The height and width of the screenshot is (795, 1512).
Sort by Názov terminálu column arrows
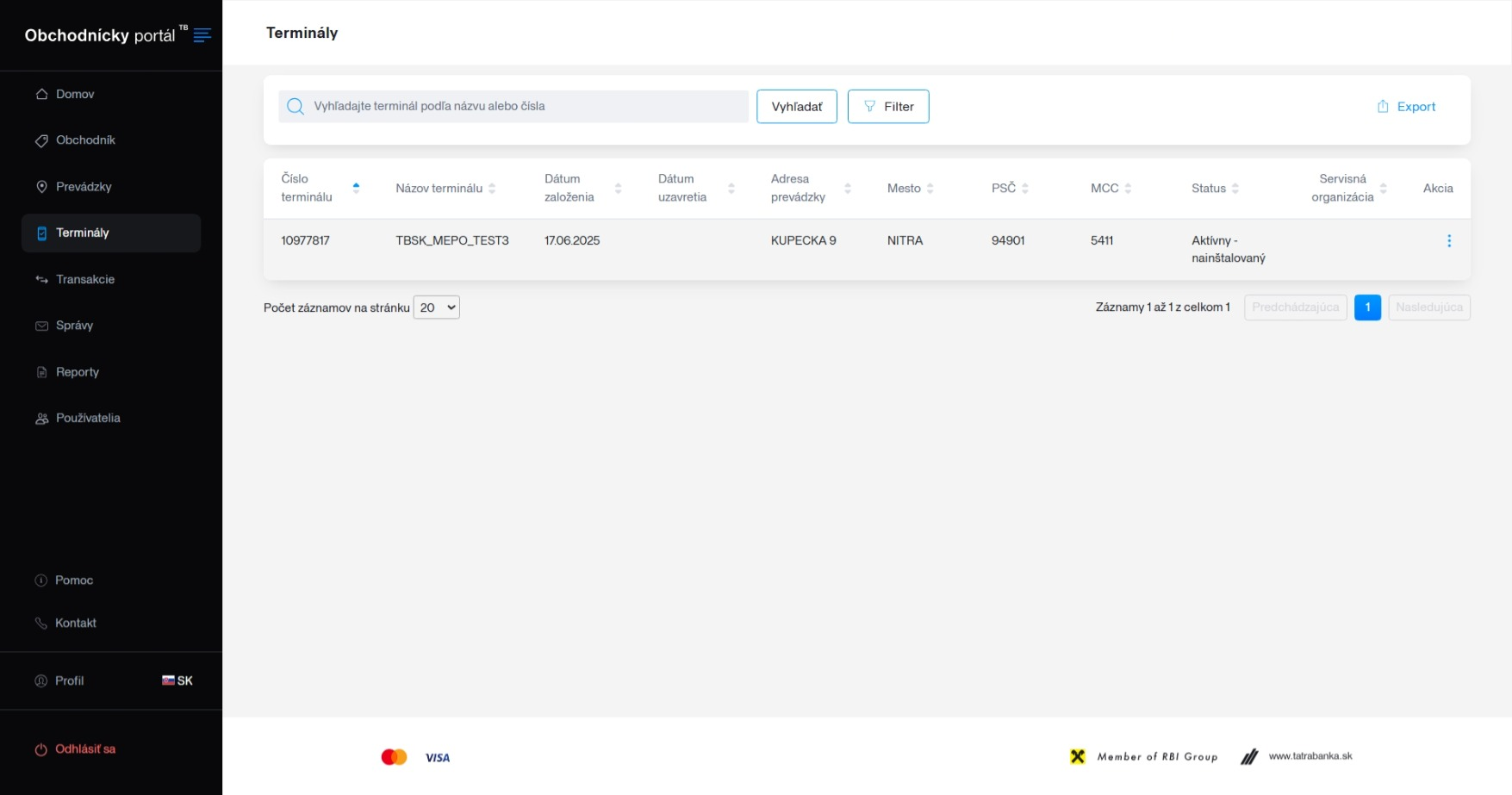[492, 189]
